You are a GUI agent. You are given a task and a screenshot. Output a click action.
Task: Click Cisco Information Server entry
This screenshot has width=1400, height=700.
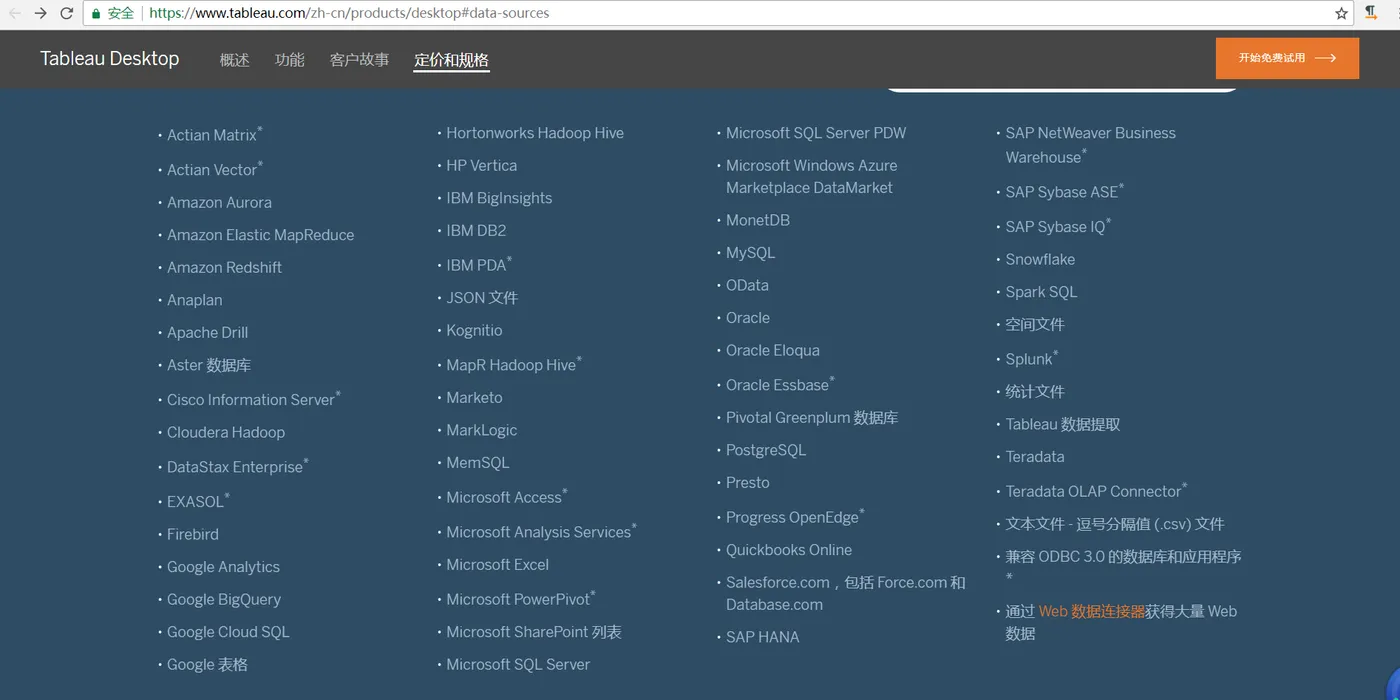click(x=254, y=398)
